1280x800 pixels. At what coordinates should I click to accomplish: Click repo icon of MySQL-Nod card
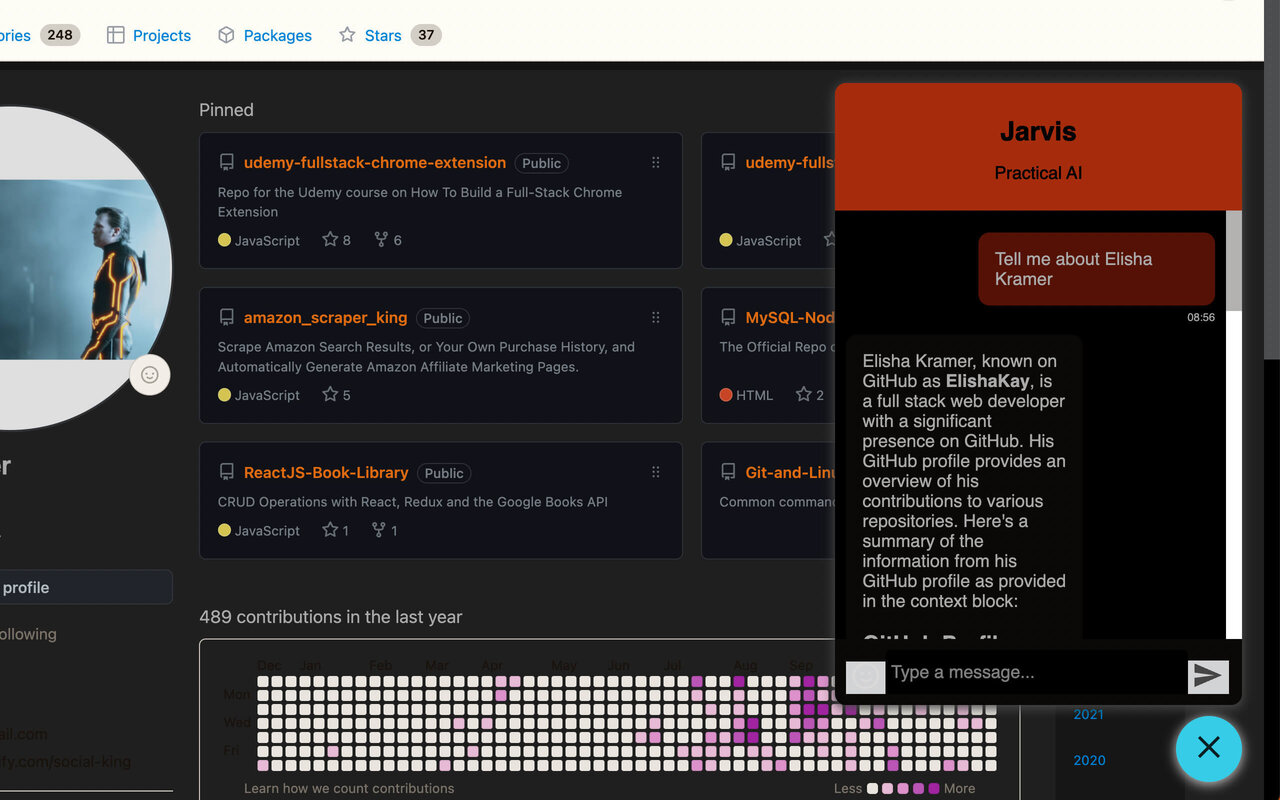pos(728,318)
